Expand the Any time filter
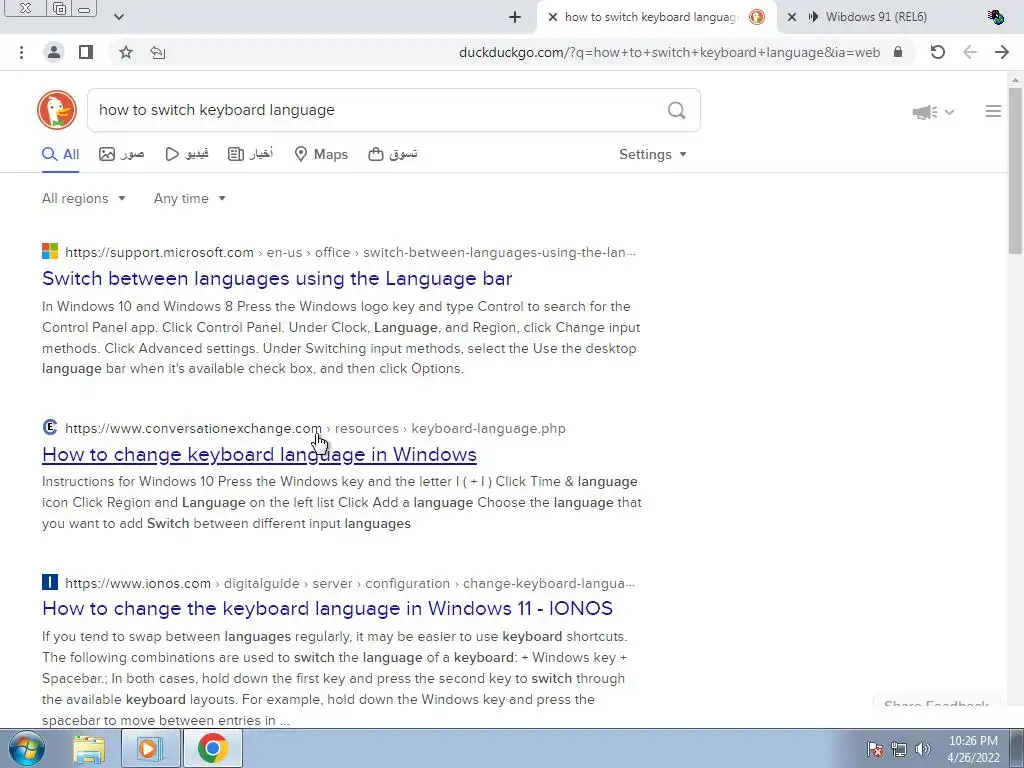The image size is (1024, 768). pos(189,198)
